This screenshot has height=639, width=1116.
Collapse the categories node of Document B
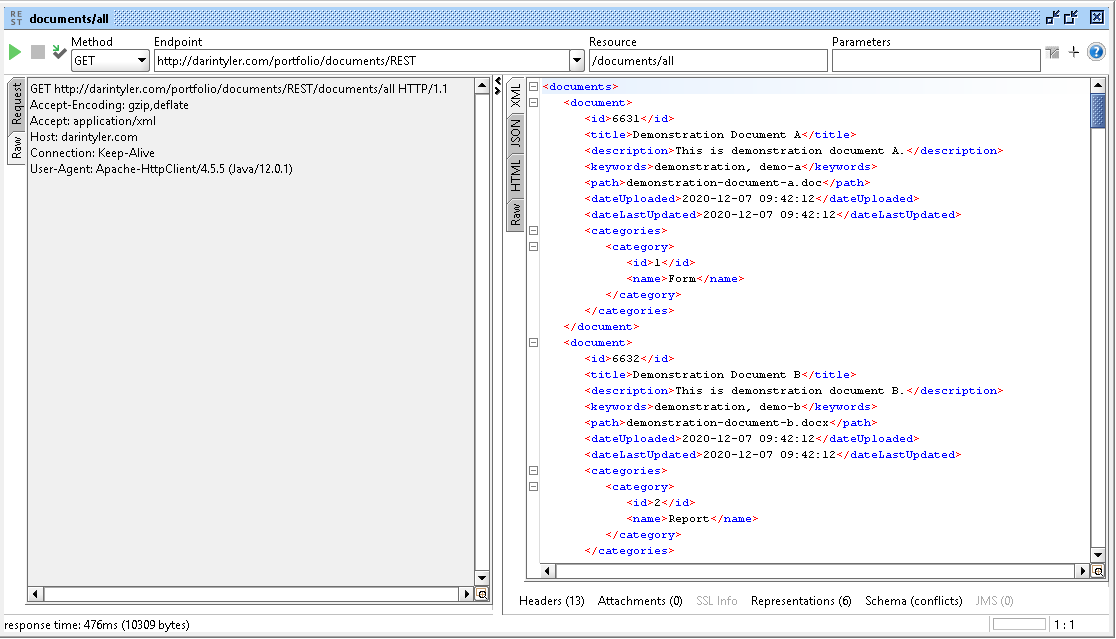click(x=533, y=471)
